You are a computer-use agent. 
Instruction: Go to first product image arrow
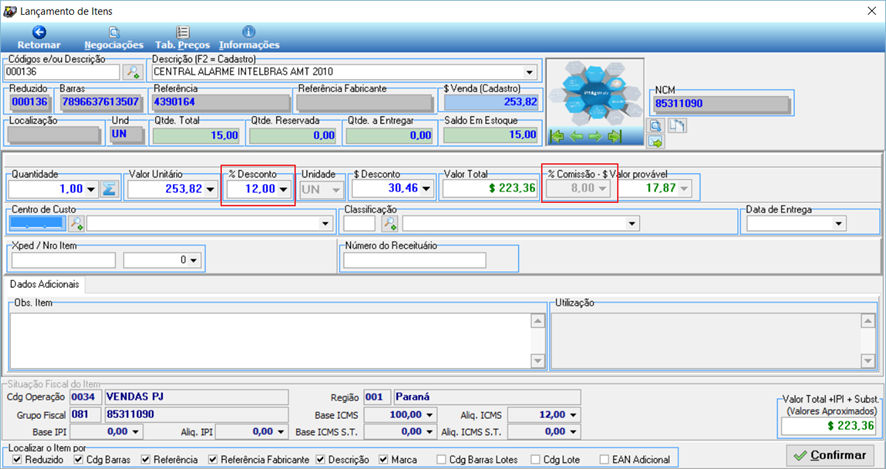click(x=558, y=136)
